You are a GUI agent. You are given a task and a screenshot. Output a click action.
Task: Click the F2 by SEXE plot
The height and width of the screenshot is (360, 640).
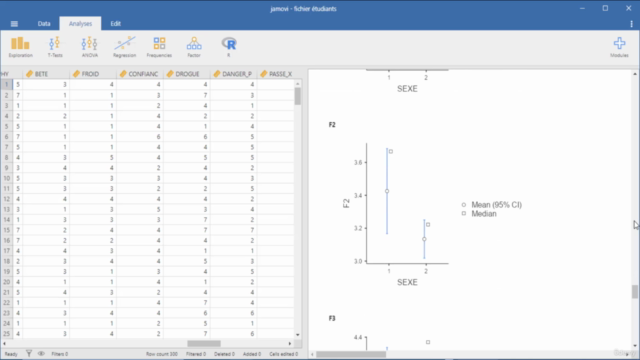433,214
